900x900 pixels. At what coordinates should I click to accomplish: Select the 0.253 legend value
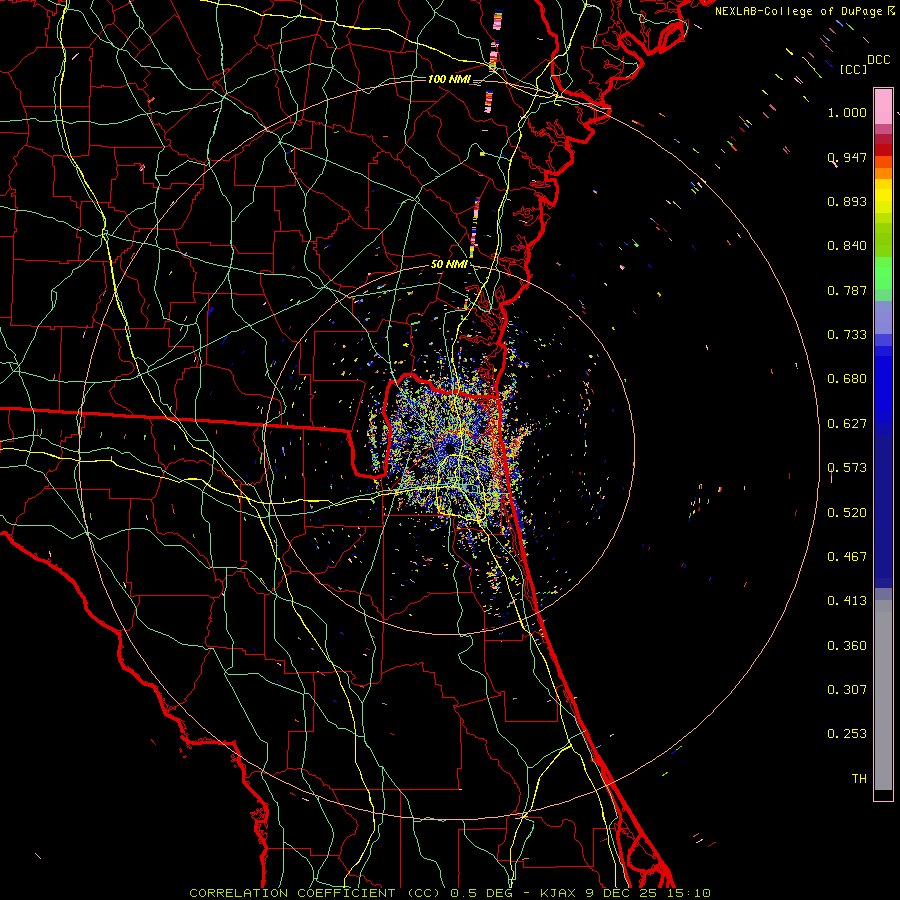click(x=847, y=734)
